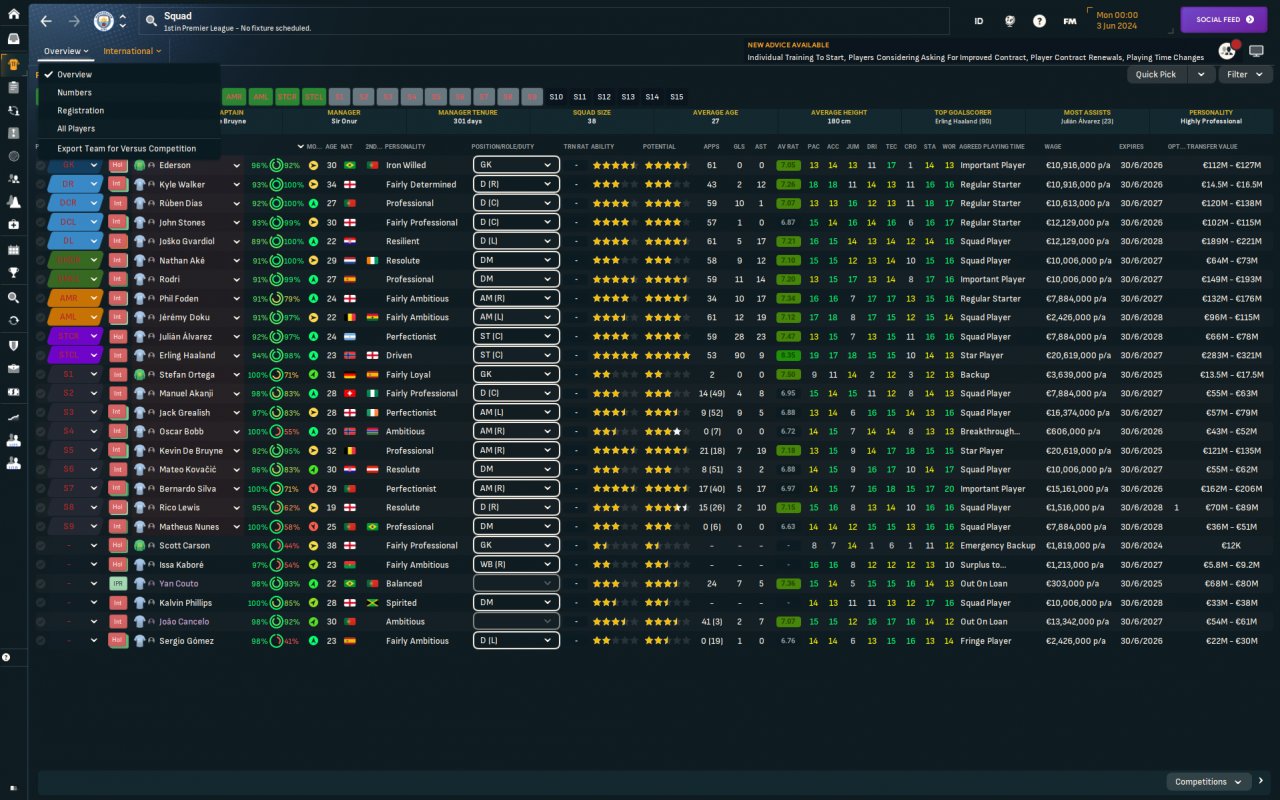Navigate back with the left arrow

click(x=46, y=21)
